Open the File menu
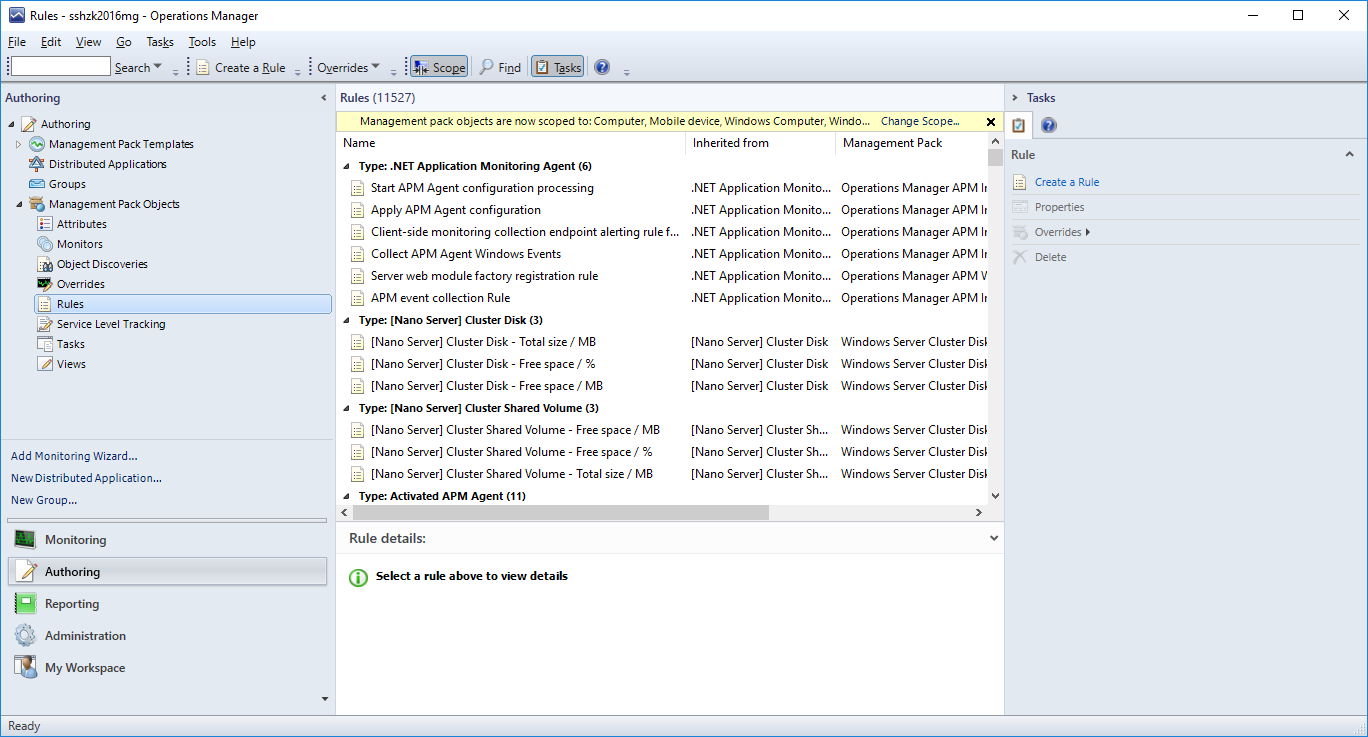The image size is (1368, 737). coord(17,42)
